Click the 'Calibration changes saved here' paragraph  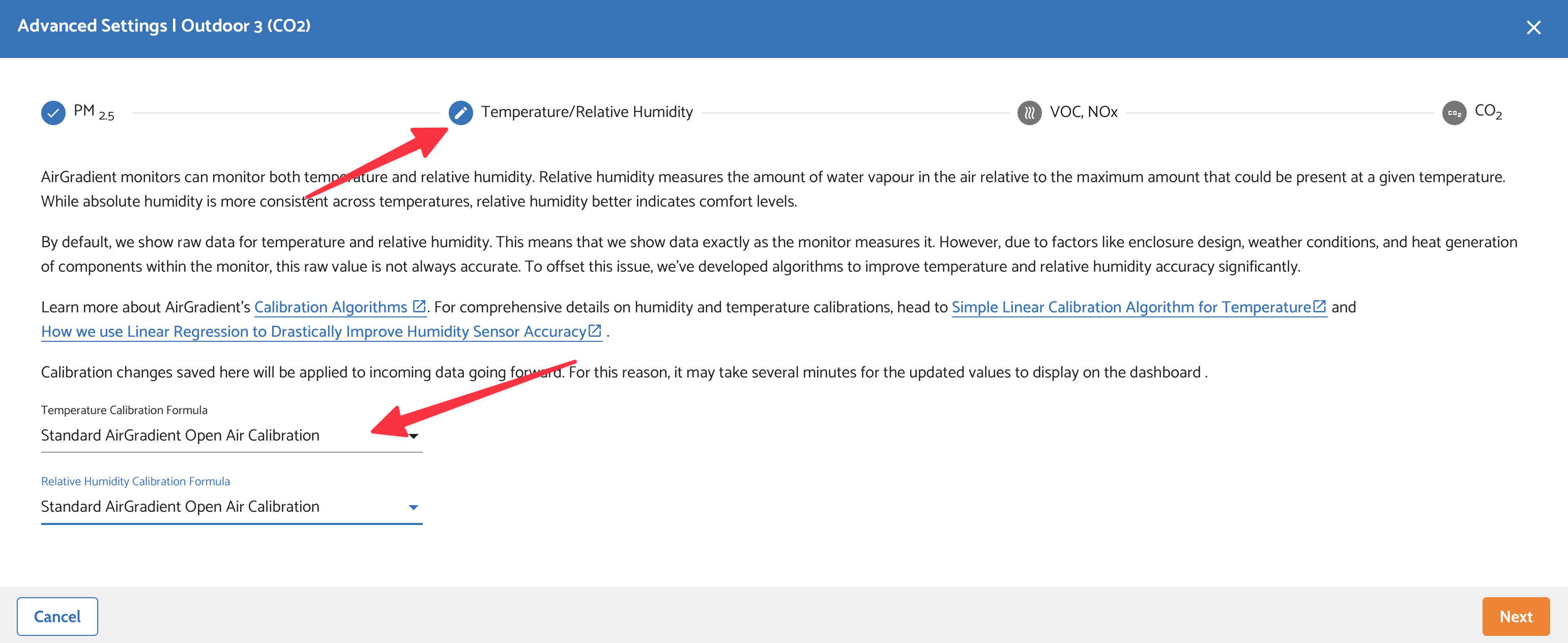(x=625, y=372)
